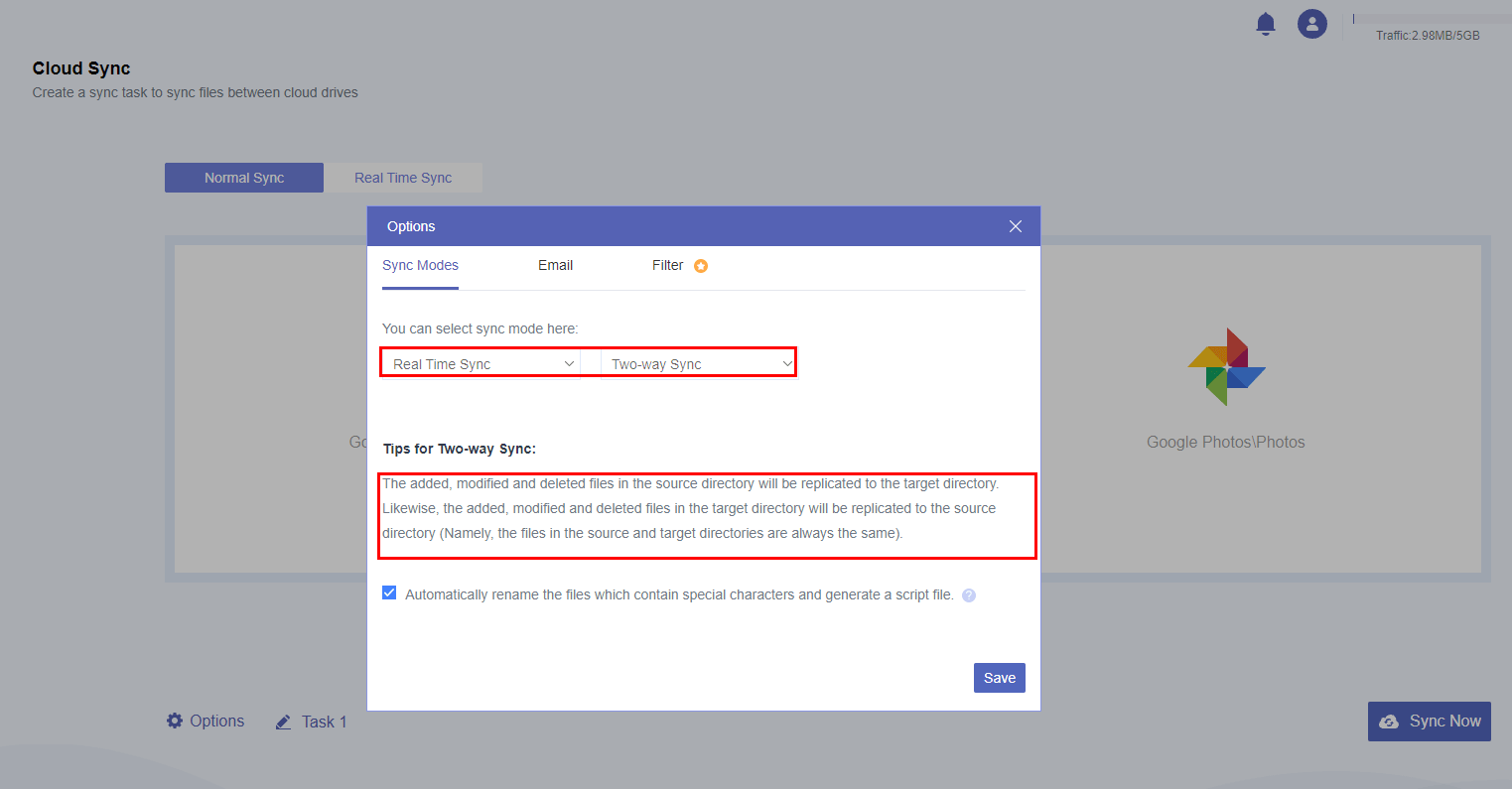The image size is (1512, 789).
Task: Open the Filter tab
Action: point(667,266)
